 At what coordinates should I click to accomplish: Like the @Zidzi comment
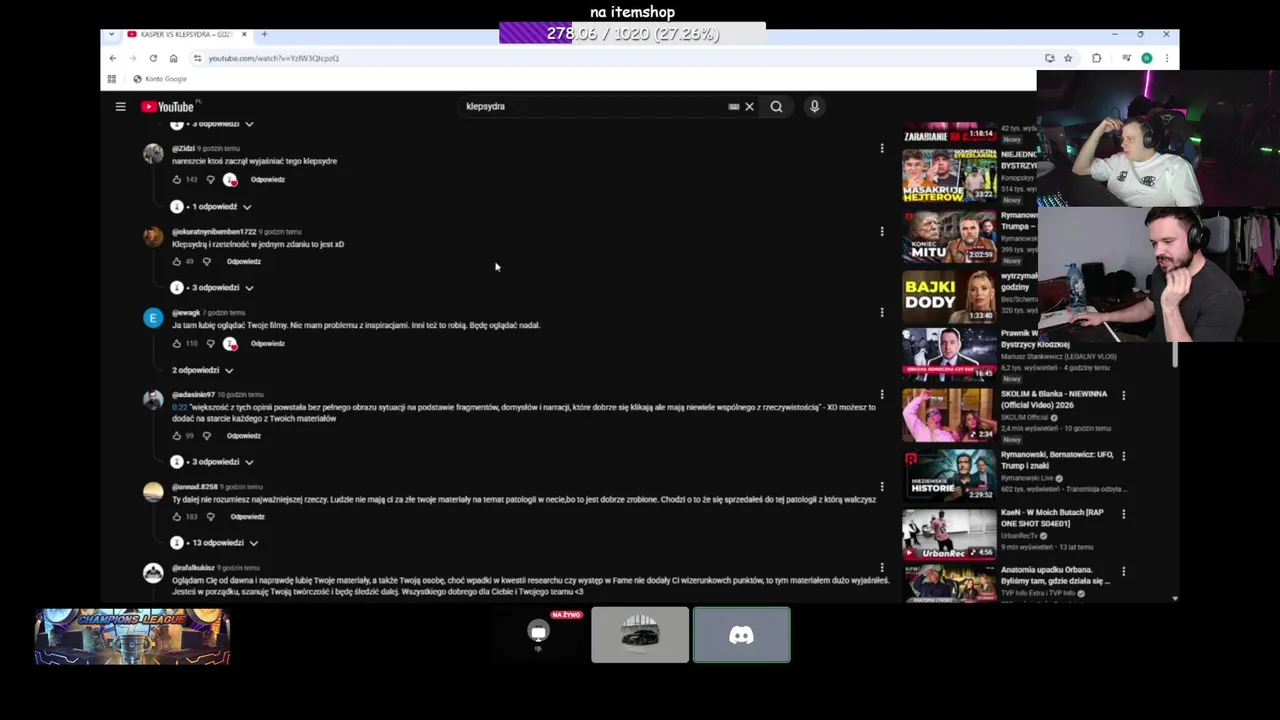click(x=177, y=180)
